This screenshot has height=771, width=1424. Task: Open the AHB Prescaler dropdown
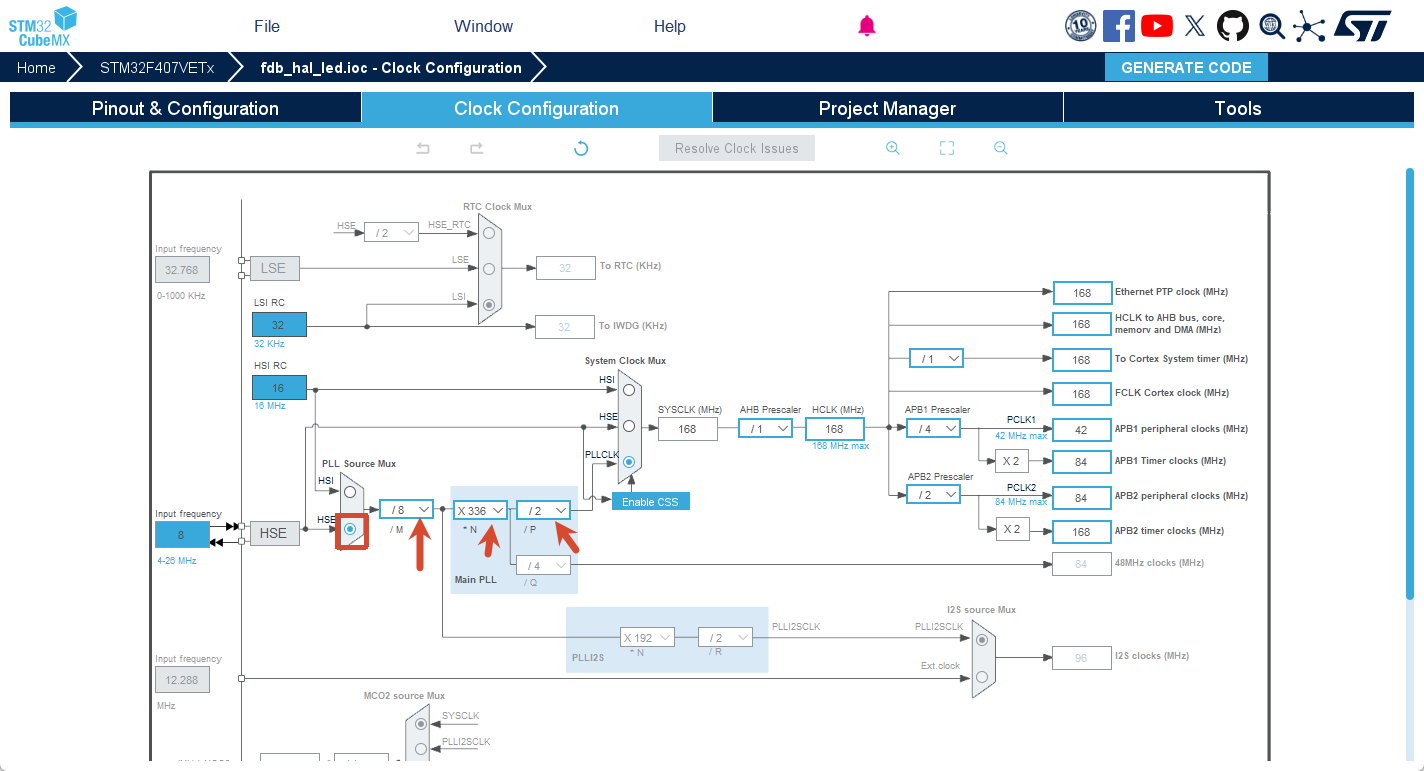point(765,428)
